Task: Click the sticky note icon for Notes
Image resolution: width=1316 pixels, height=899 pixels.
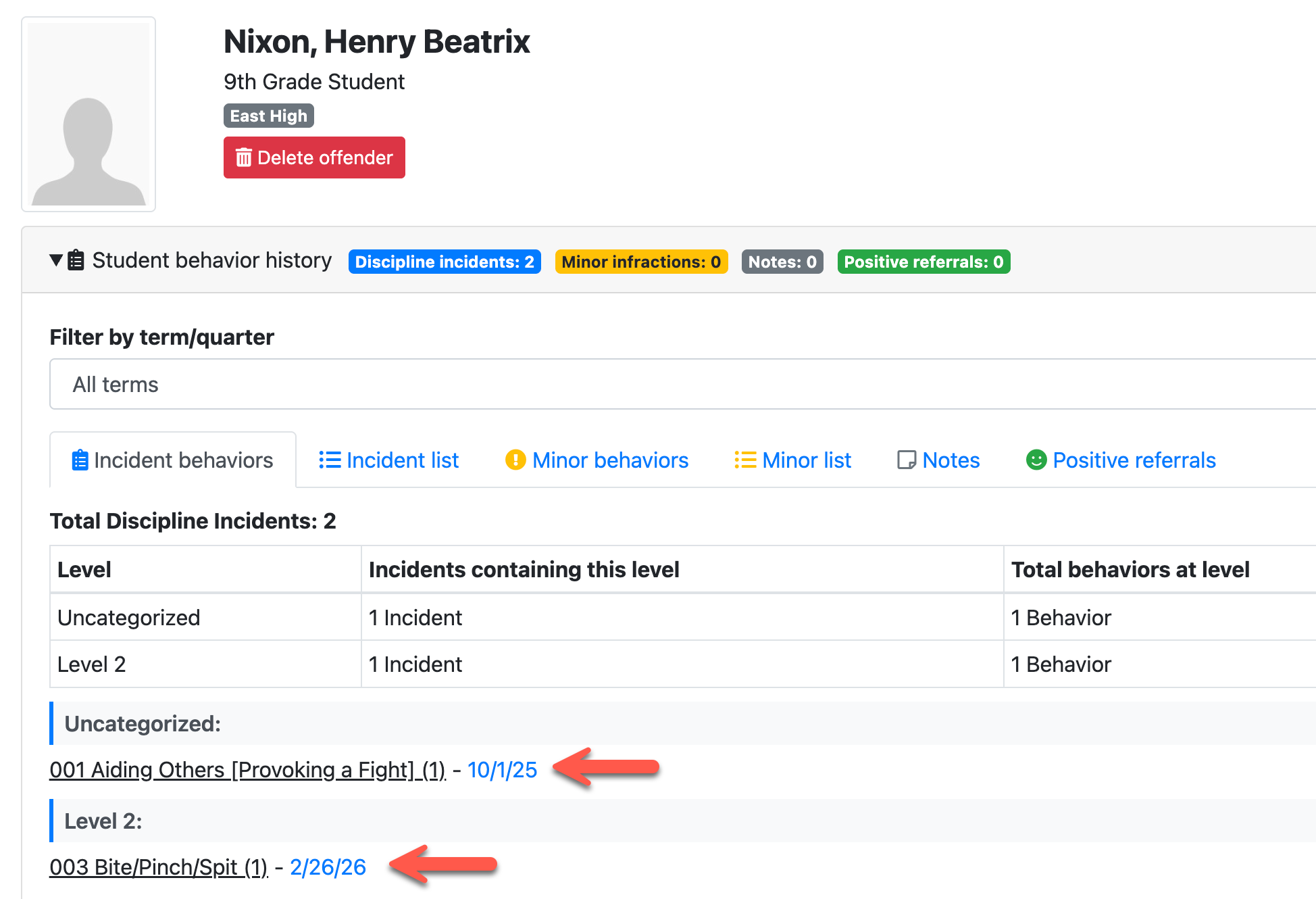Action: (x=906, y=460)
